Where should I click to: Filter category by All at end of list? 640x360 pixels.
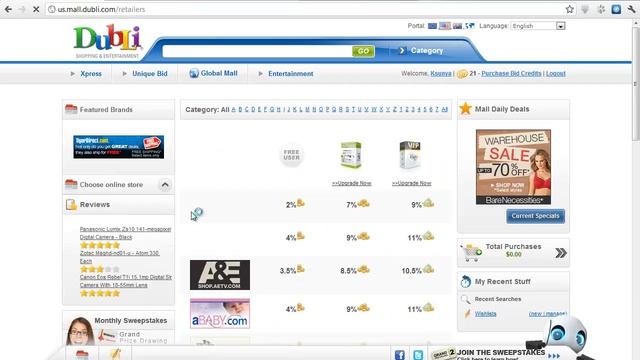click(444, 109)
